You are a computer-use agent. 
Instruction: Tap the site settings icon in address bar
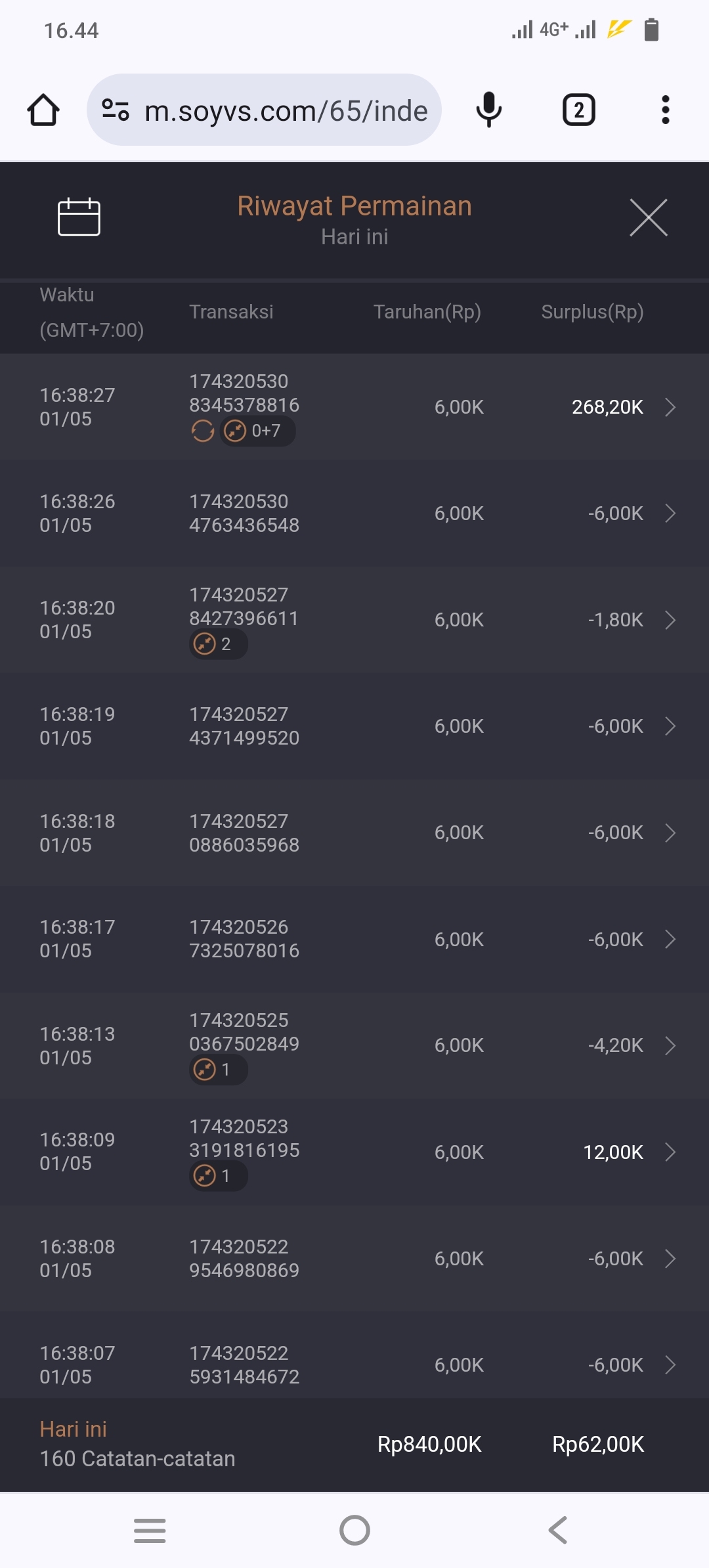pos(116,110)
